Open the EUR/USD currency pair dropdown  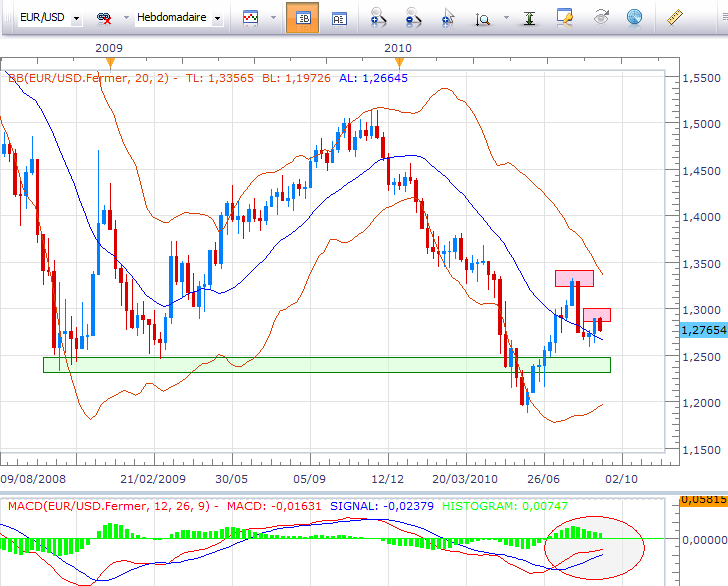[77, 18]
